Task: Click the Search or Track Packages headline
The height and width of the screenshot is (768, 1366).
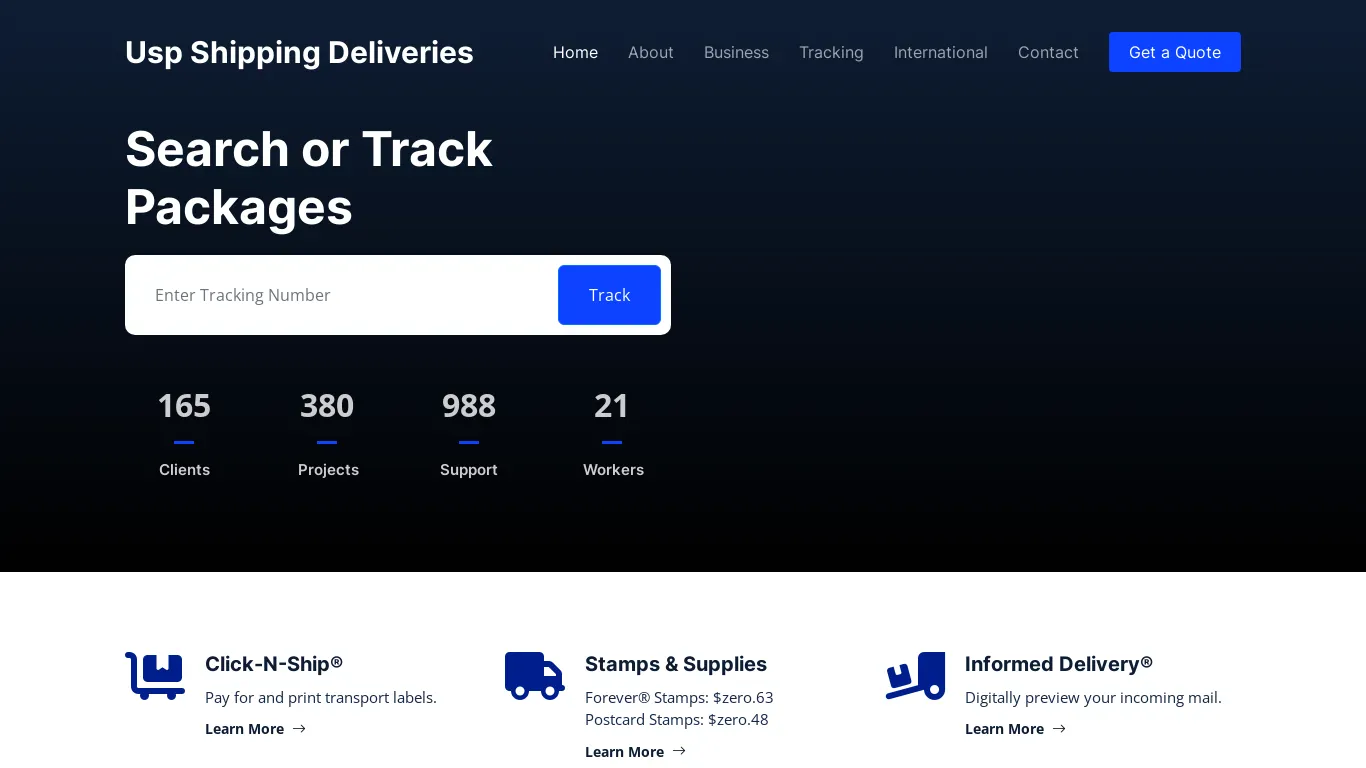Action: click(309, 178)
